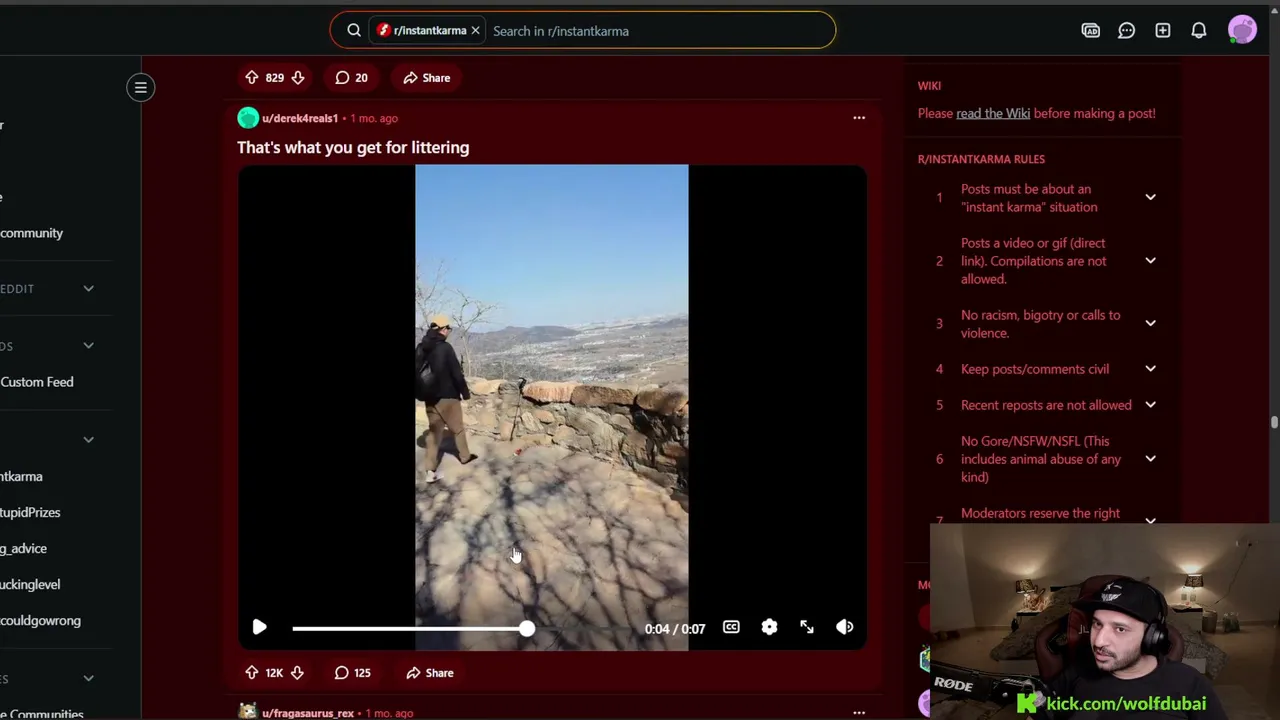Upvote the post with 829 votes

252,78
